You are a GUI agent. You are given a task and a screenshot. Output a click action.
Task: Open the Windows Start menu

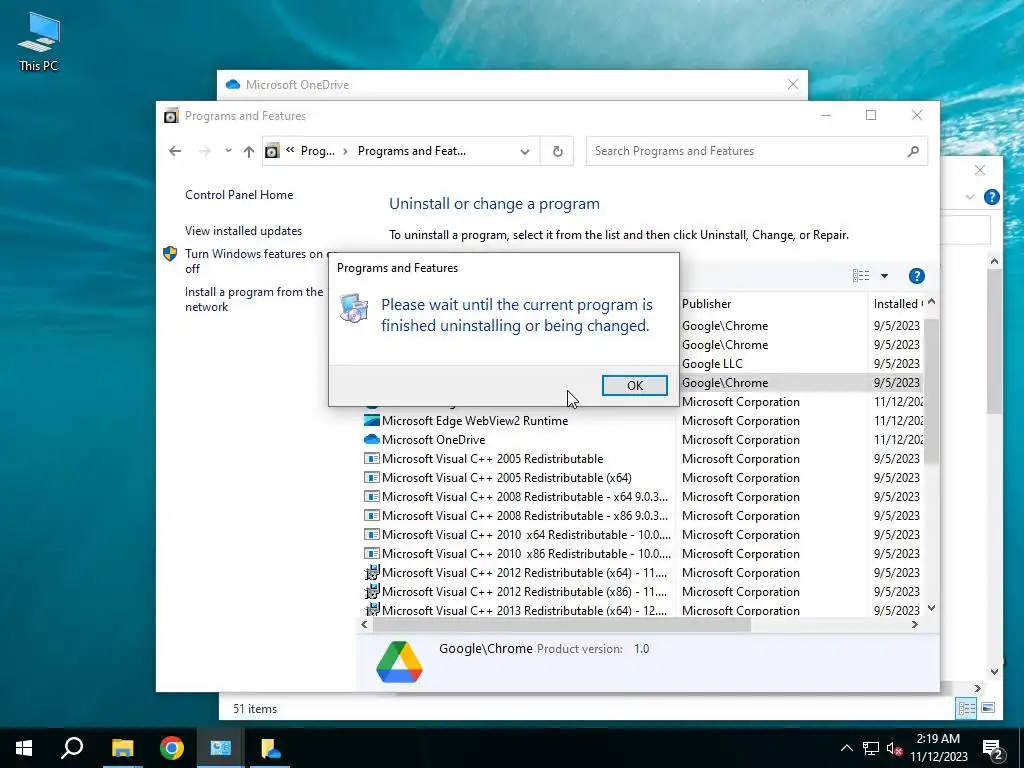[x=24, y=748]
